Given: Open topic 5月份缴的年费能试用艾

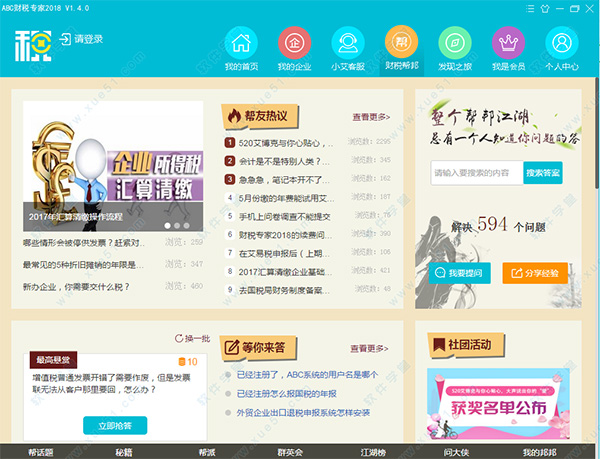Looking at the screenshot, I should pyautogui.click(x=286, y=198).
